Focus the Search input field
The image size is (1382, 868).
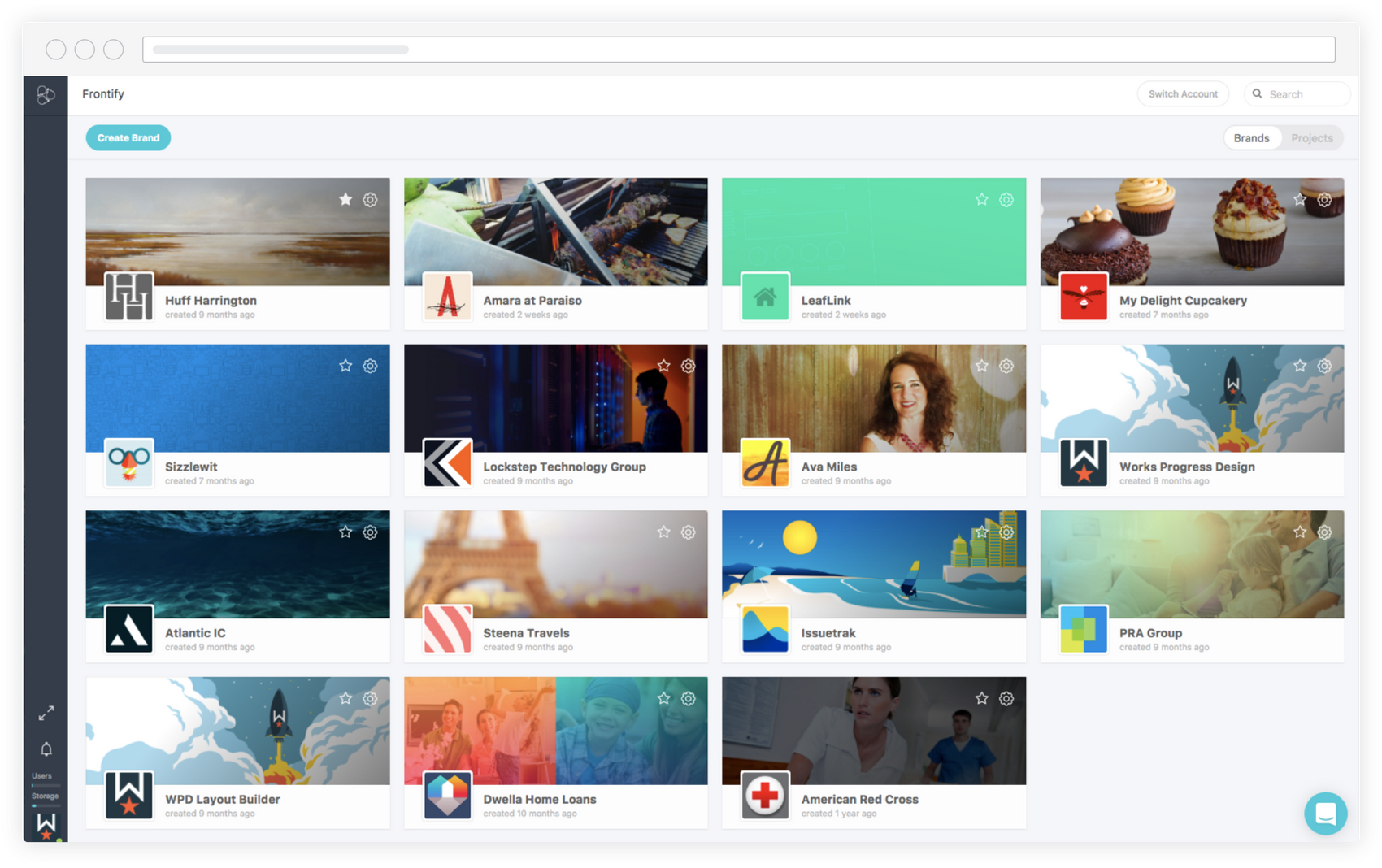(x=1297, y=94)
